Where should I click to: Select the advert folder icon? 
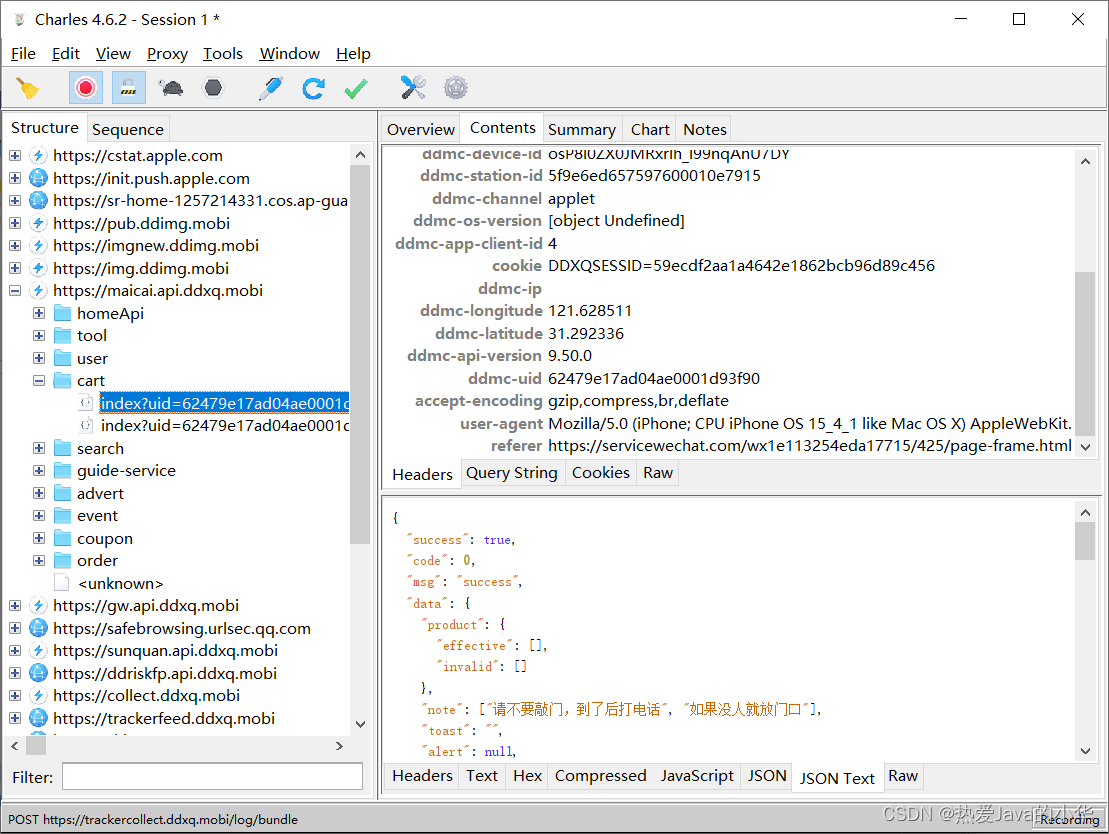[63, 493]
